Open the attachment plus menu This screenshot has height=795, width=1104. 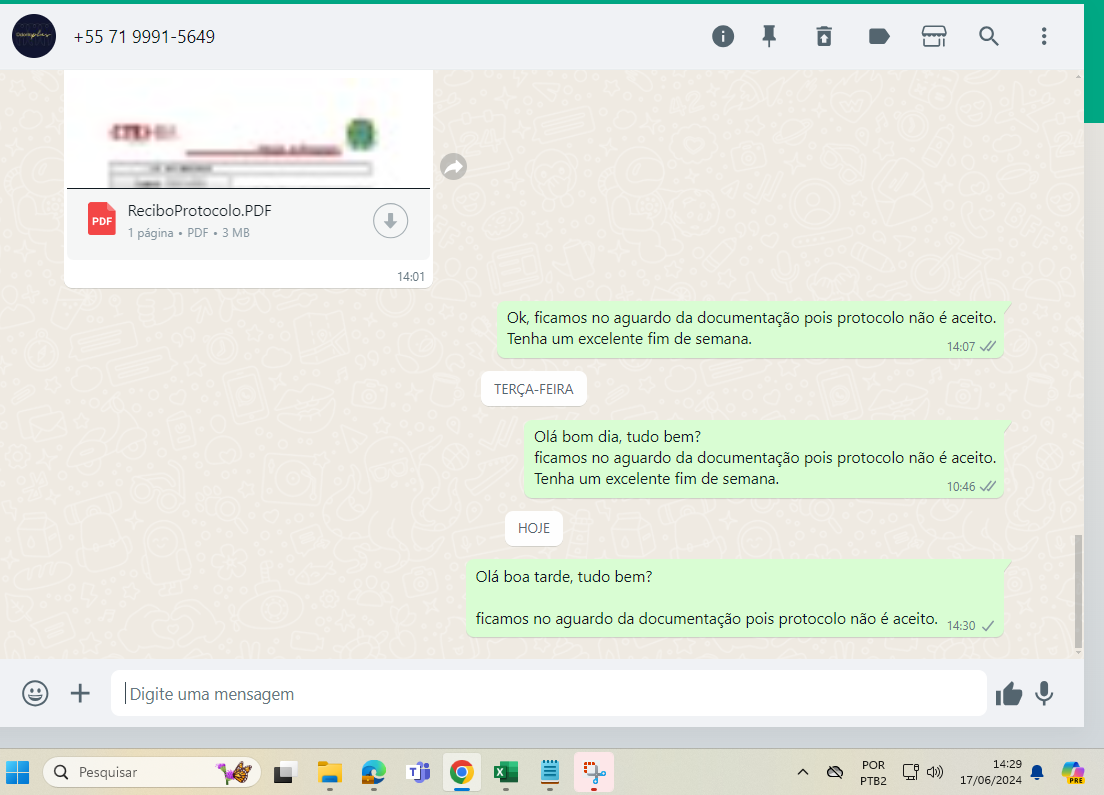pyautogui.click(x=80, y=693)
